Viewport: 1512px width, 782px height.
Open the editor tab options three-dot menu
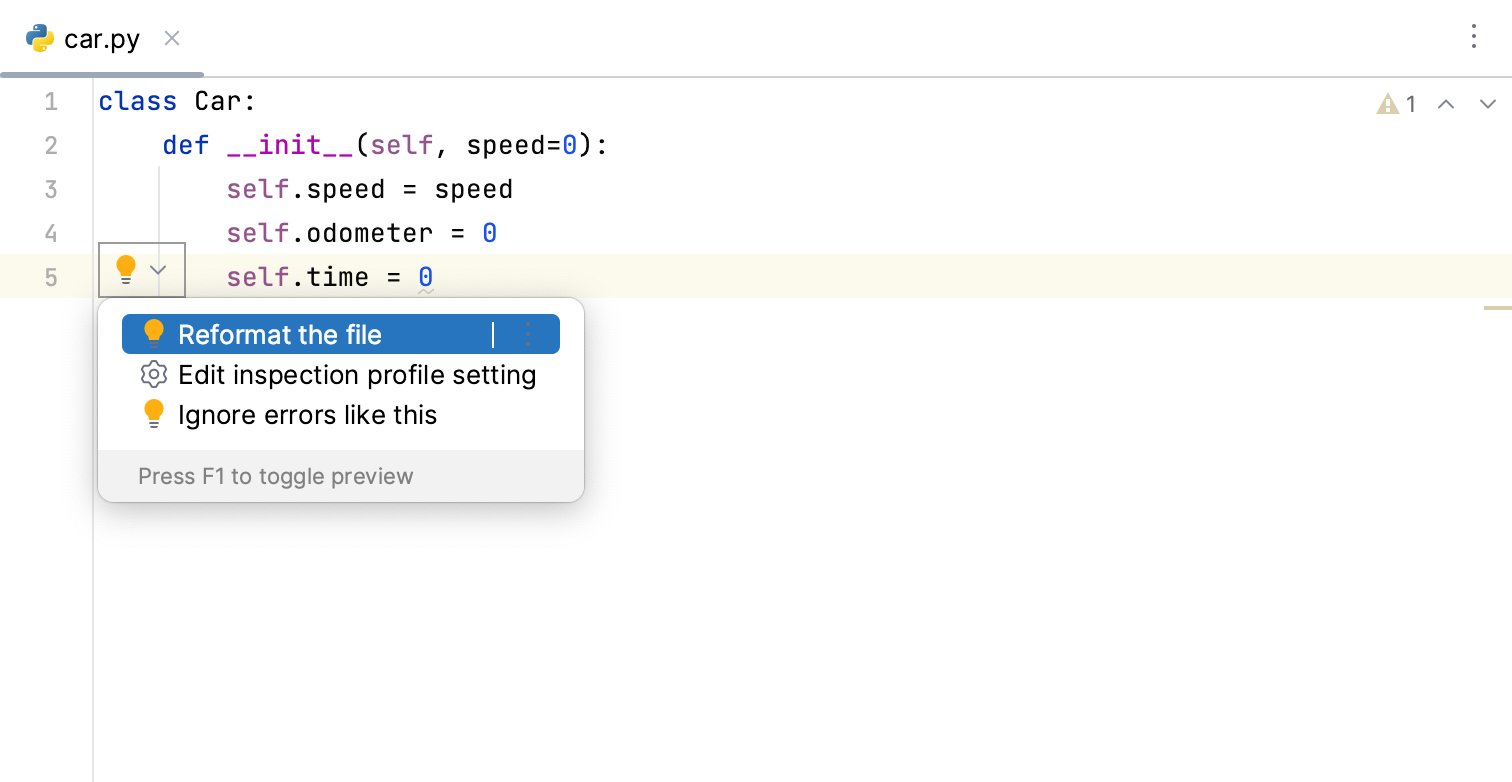[1473, 37]
